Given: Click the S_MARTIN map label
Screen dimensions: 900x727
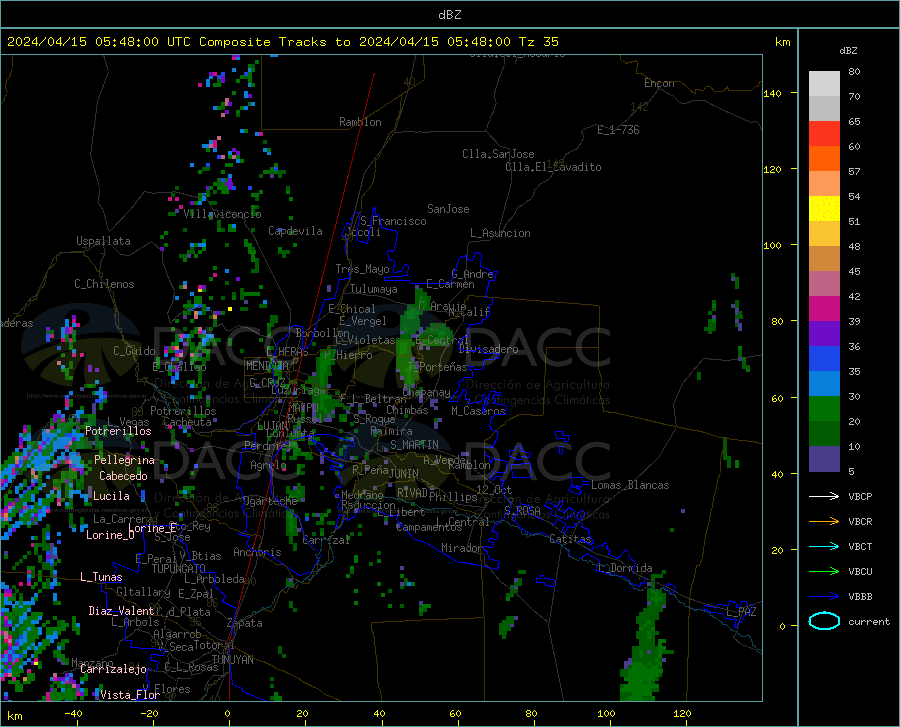Looking at the screenshot, I should point(414,445).
